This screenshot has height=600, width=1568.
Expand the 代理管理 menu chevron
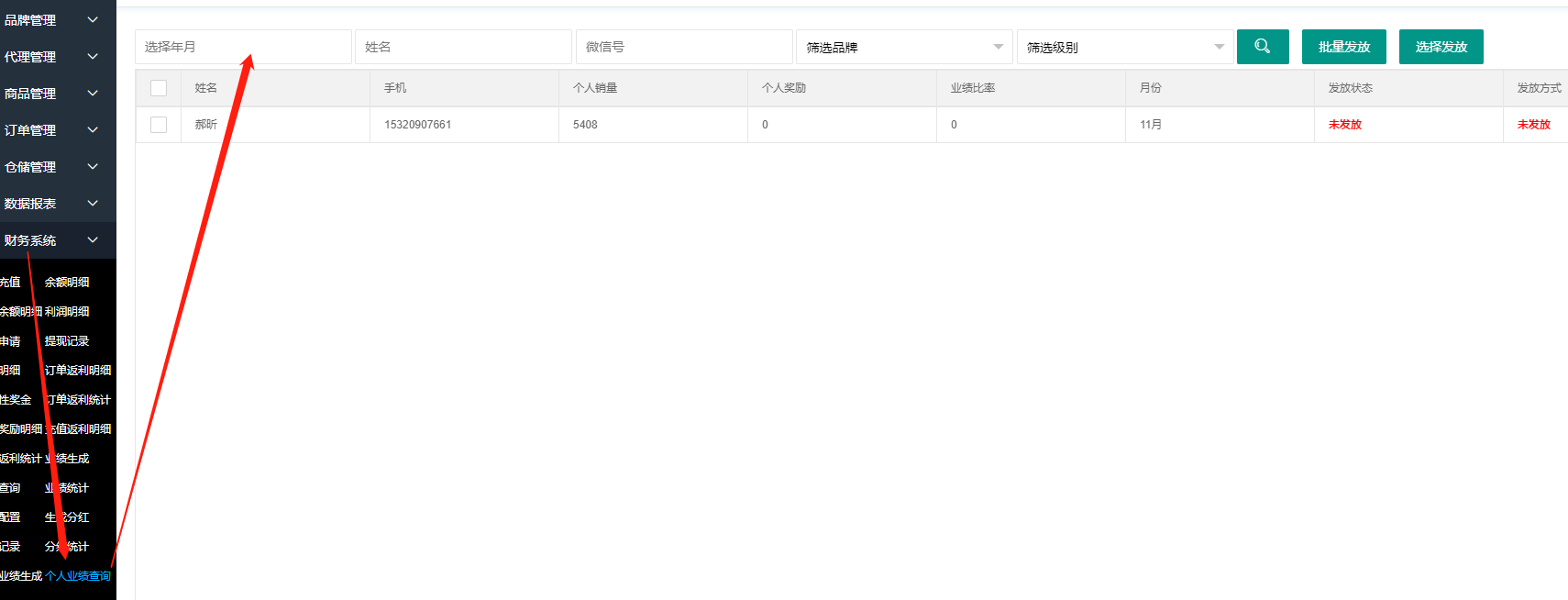pos(93,56)
